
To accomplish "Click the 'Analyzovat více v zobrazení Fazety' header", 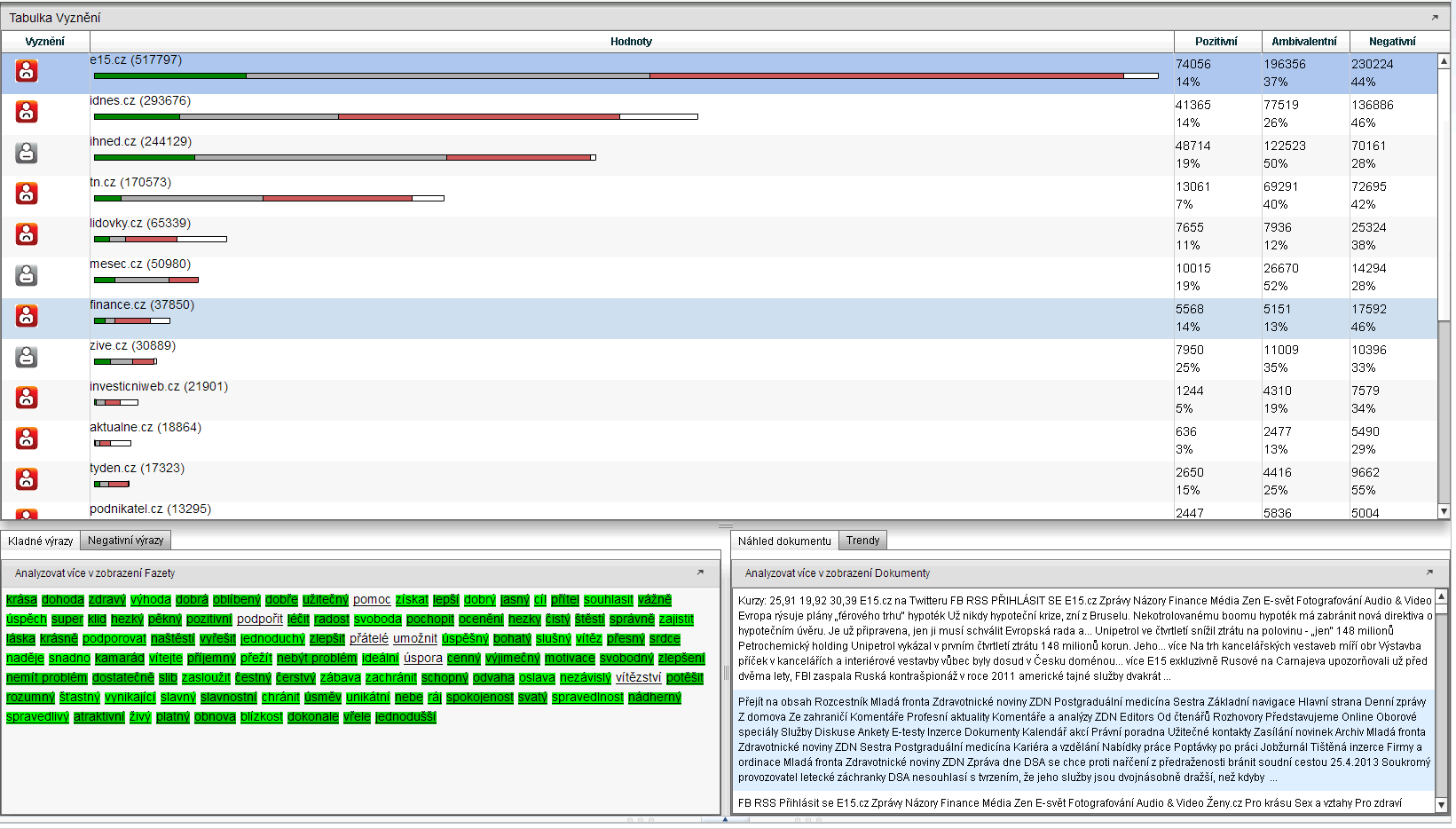I will click(95, 573).
